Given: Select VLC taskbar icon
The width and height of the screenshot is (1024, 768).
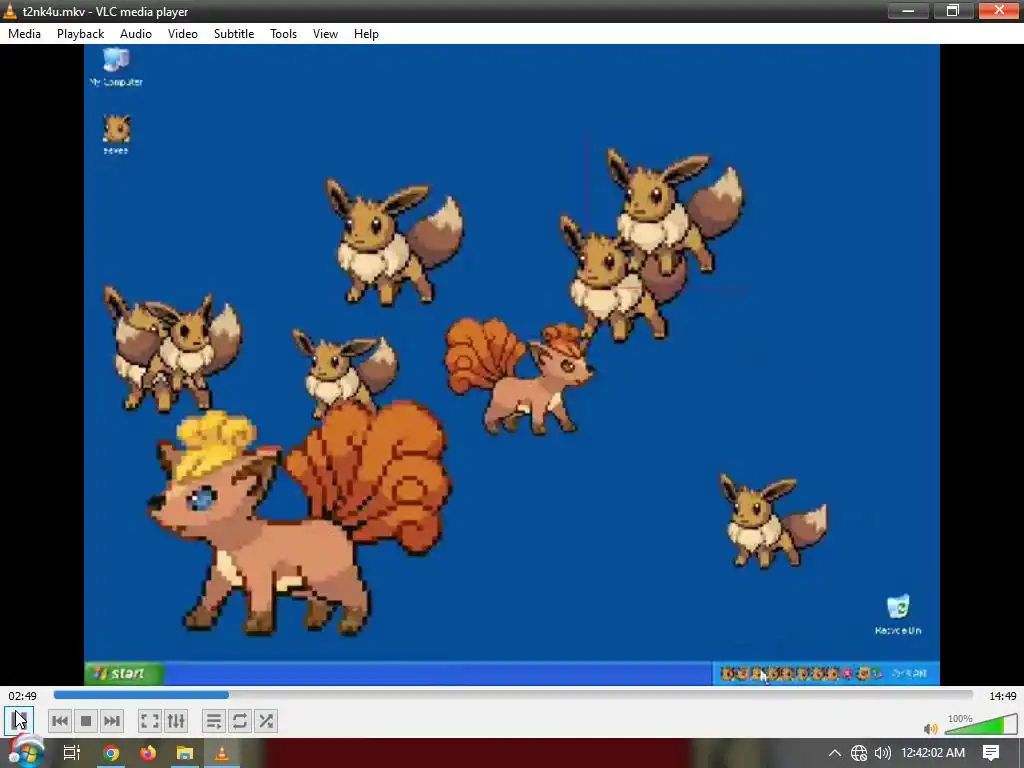Looking at the screenshot, I should coord(222,753).
